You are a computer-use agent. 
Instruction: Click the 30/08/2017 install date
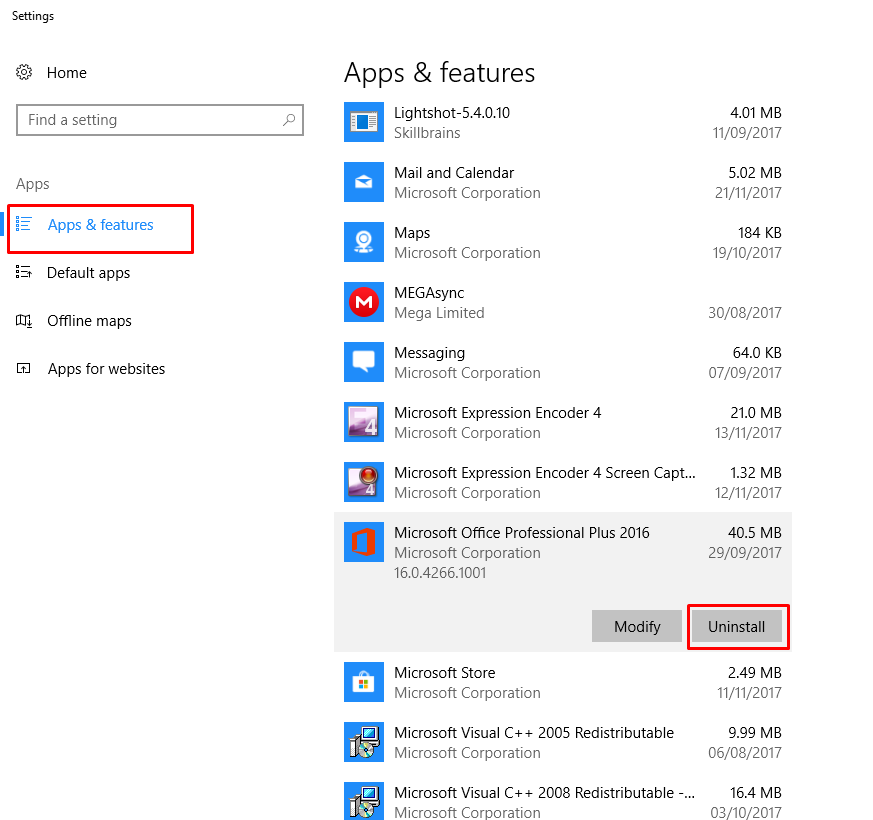(x=744, y=313)
